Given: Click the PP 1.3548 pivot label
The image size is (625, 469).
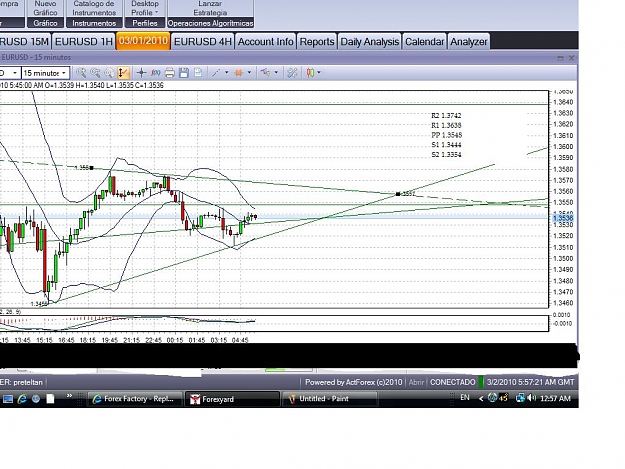Looking at the screenshot, I should pyautogui.click(x=446, y=135).
